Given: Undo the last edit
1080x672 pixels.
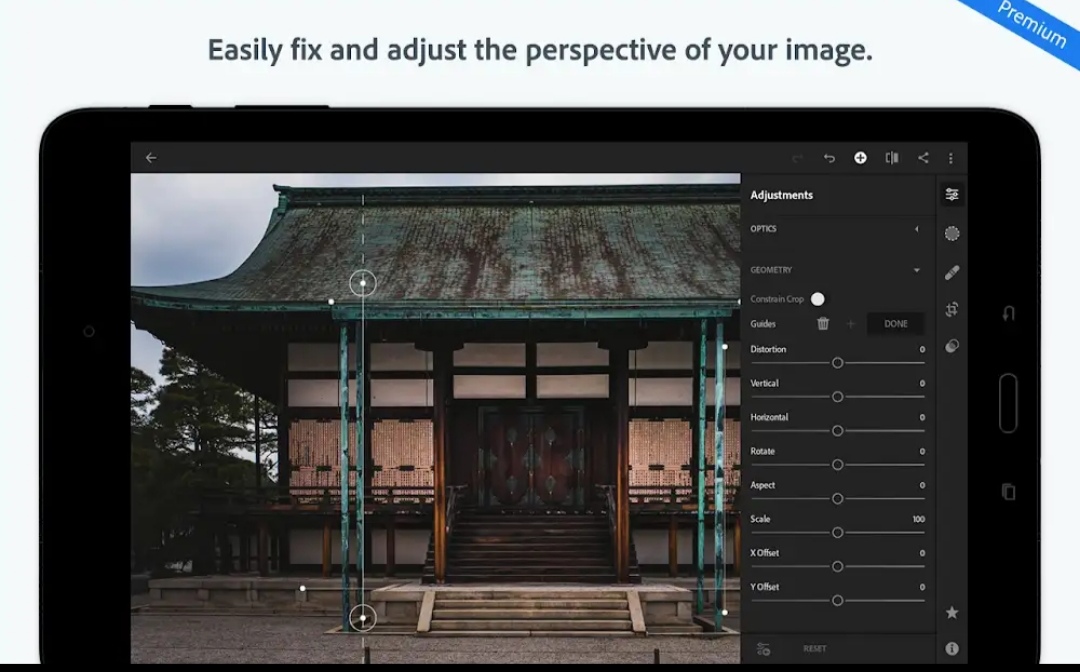Looking at the screenshot, I should point(829,158).
